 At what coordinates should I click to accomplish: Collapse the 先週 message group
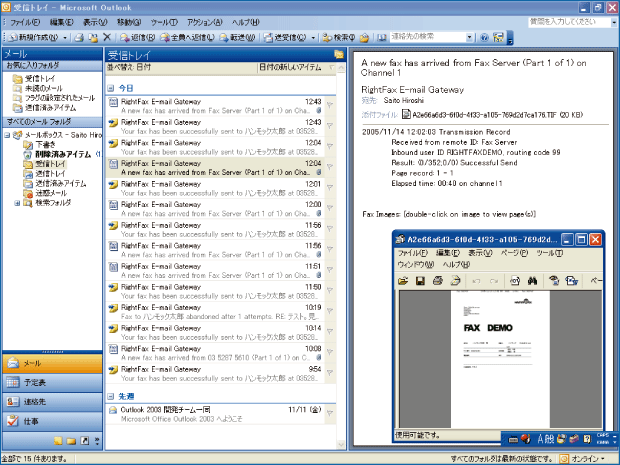tap(111, 396)
